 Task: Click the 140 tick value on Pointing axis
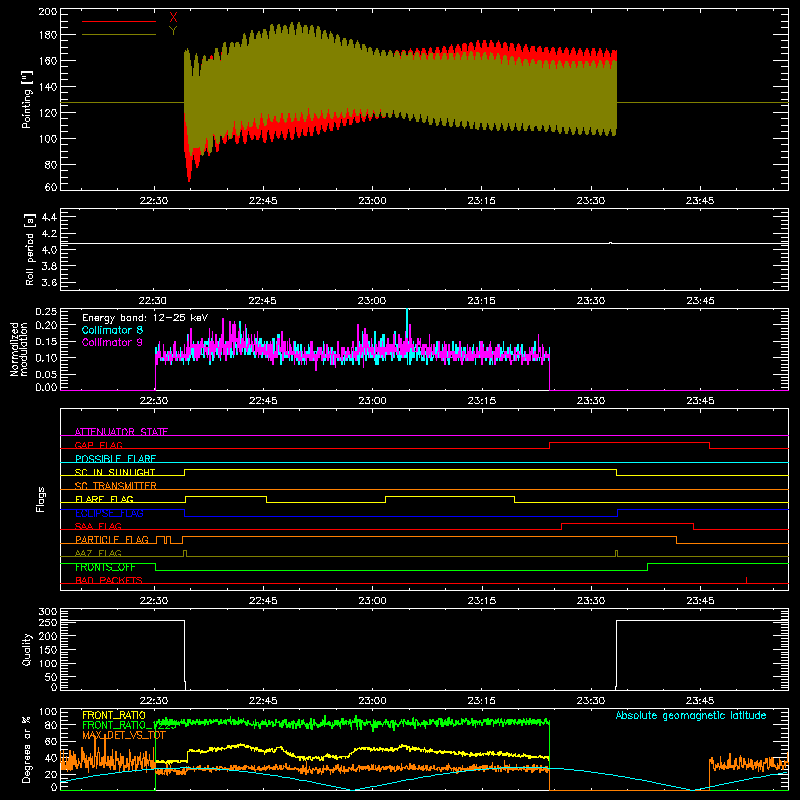(x=48, y=87)
